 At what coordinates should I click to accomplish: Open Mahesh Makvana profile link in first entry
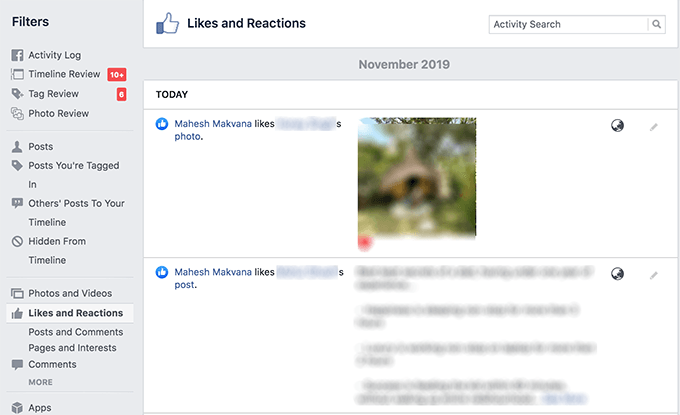coord(212,124)
